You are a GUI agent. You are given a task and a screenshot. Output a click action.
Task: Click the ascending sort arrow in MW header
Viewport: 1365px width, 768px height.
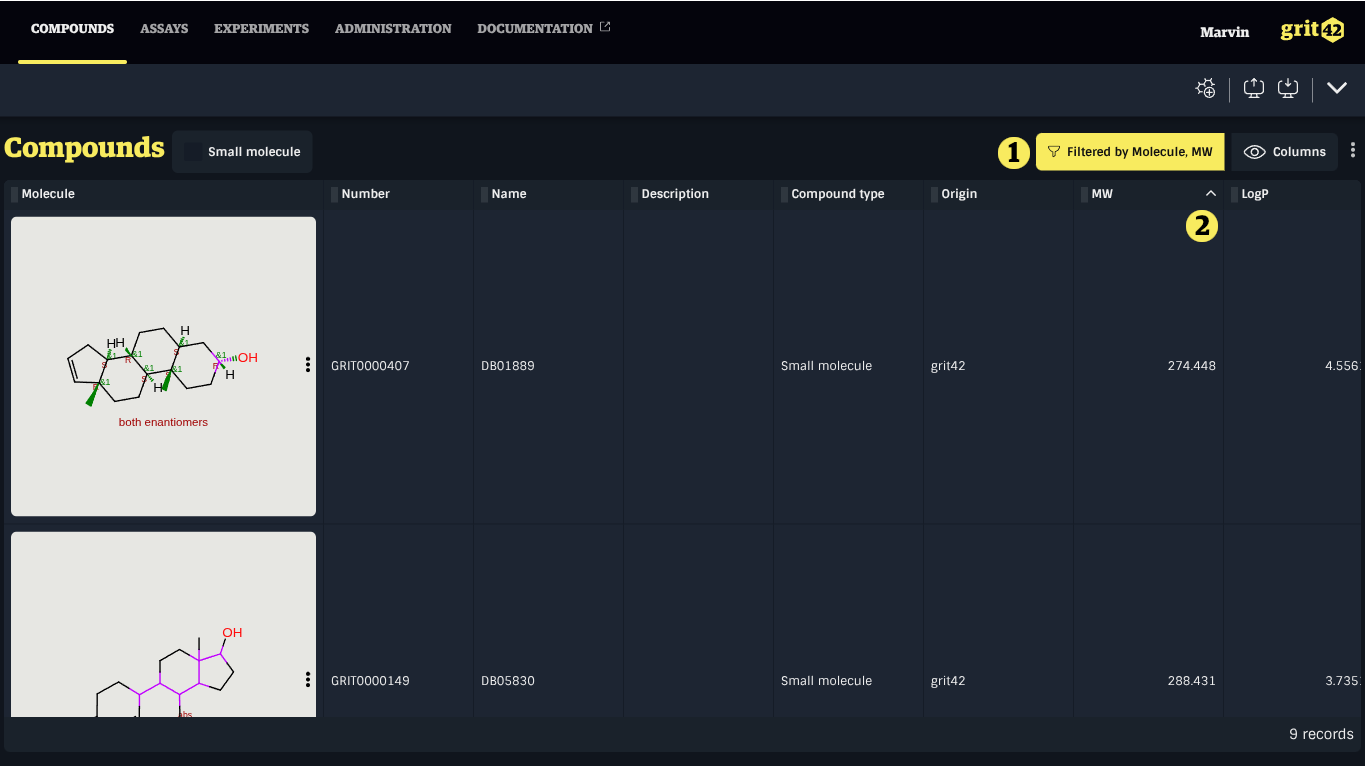coord(1211,194)
